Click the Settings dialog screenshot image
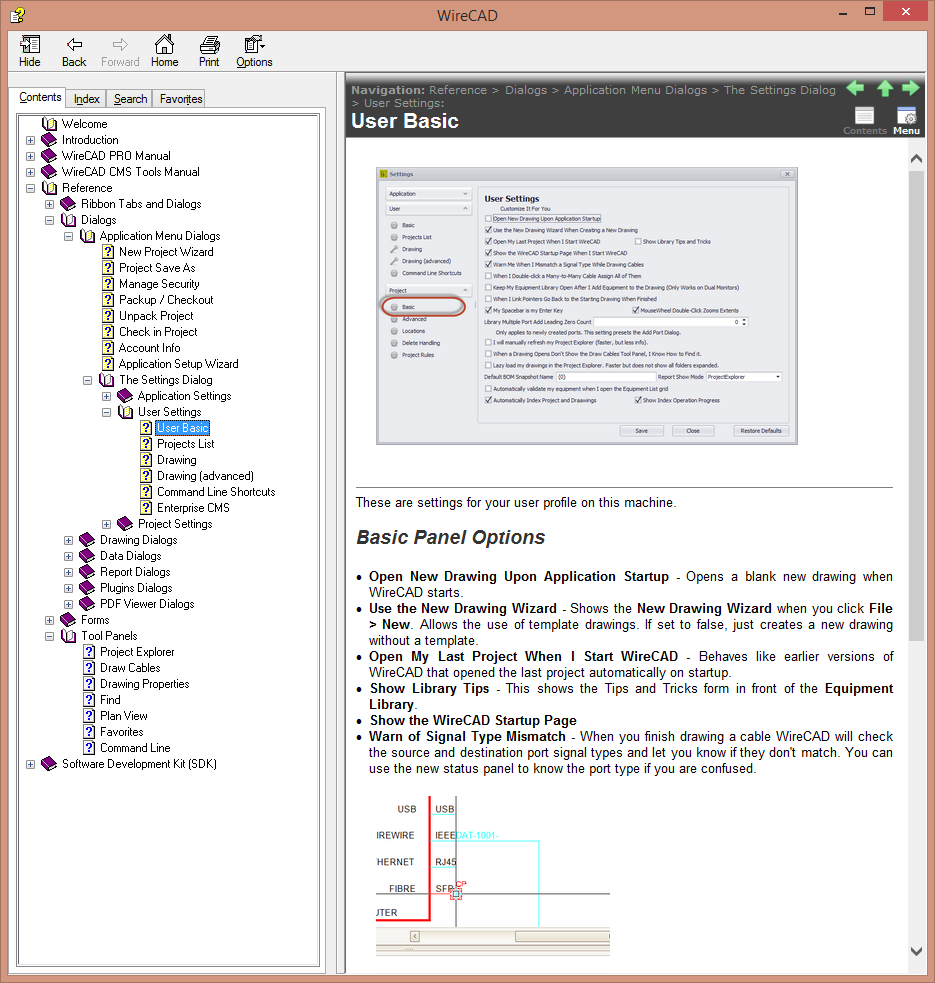Viewport: 935px width, 983px height. tap(586, 306)
